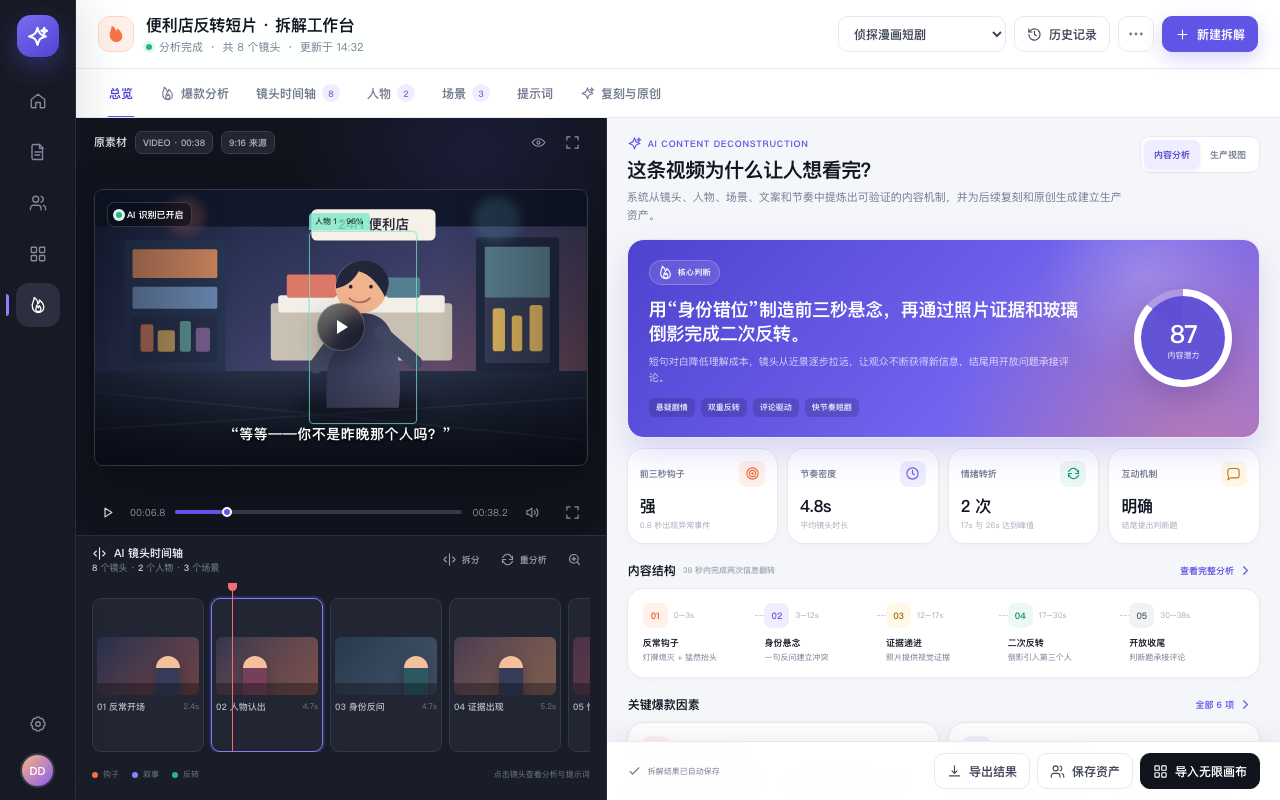Select shot 01 反常开场 thumbnail
Image resolution: width=1280 pixels, height=800 pixels.
(x=148, y=675)
